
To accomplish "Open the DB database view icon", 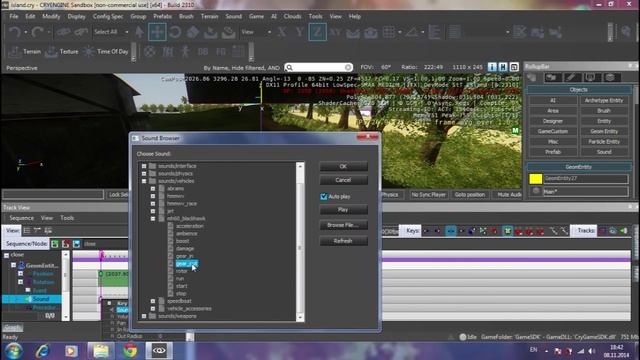I will [203, 51].
